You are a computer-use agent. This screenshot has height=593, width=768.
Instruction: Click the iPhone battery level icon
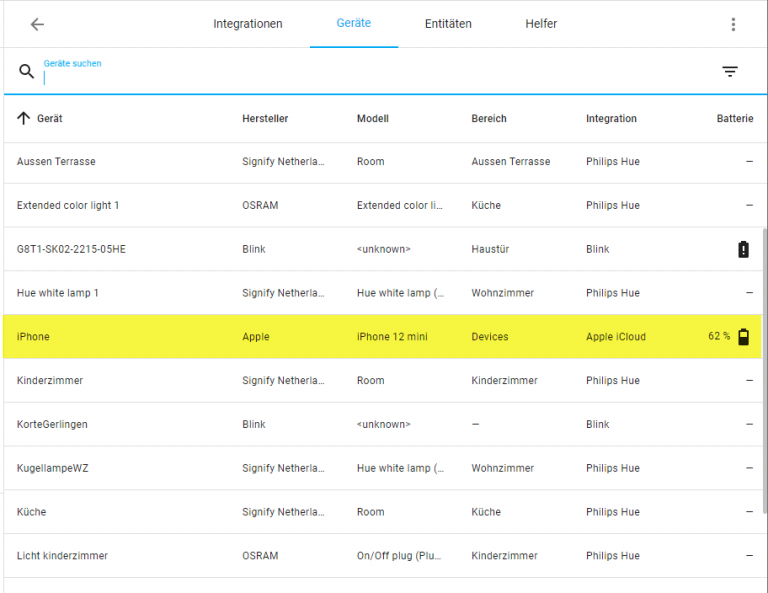pos(743,337)
